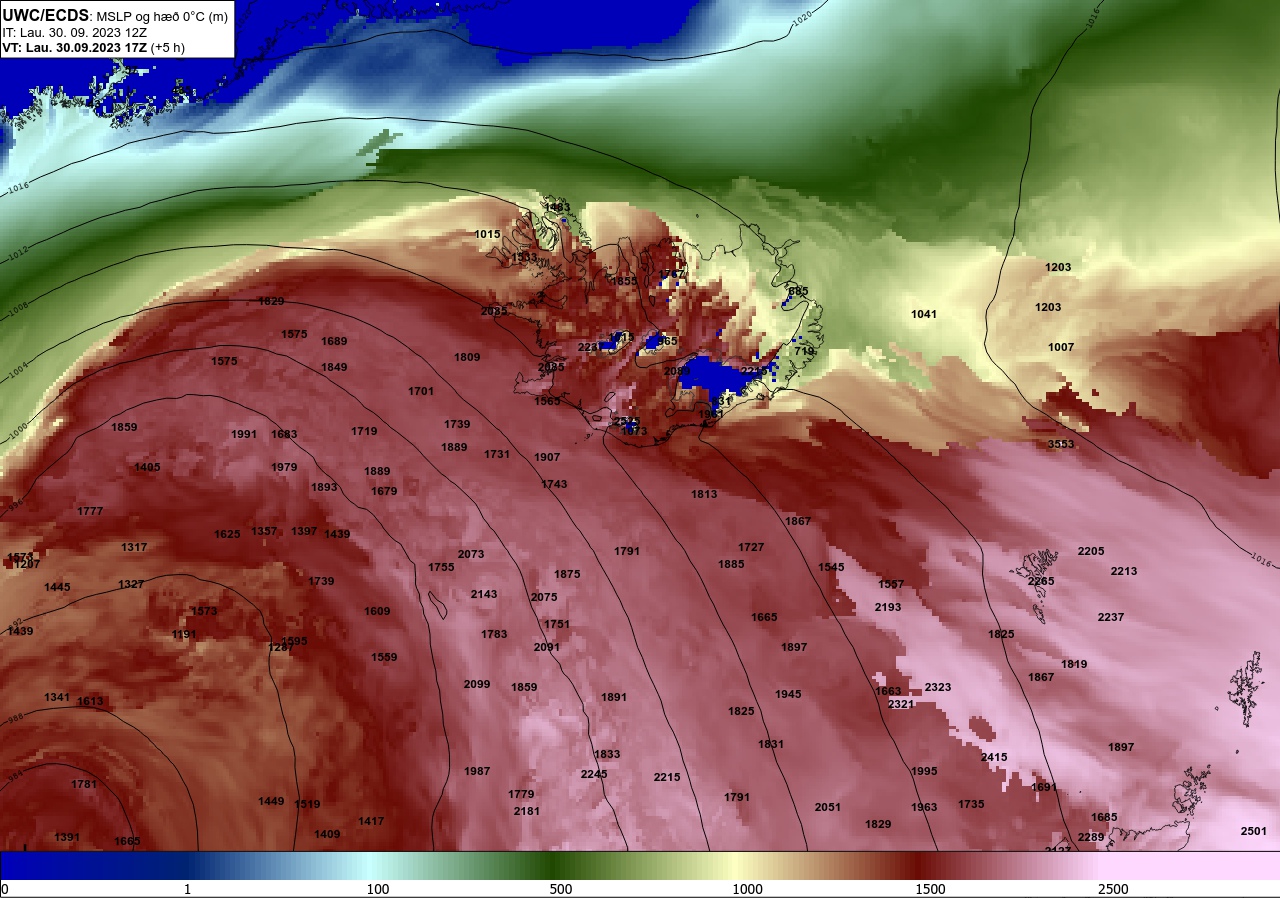
Task: Click the map value "1813"
Action: pos(704,494)
